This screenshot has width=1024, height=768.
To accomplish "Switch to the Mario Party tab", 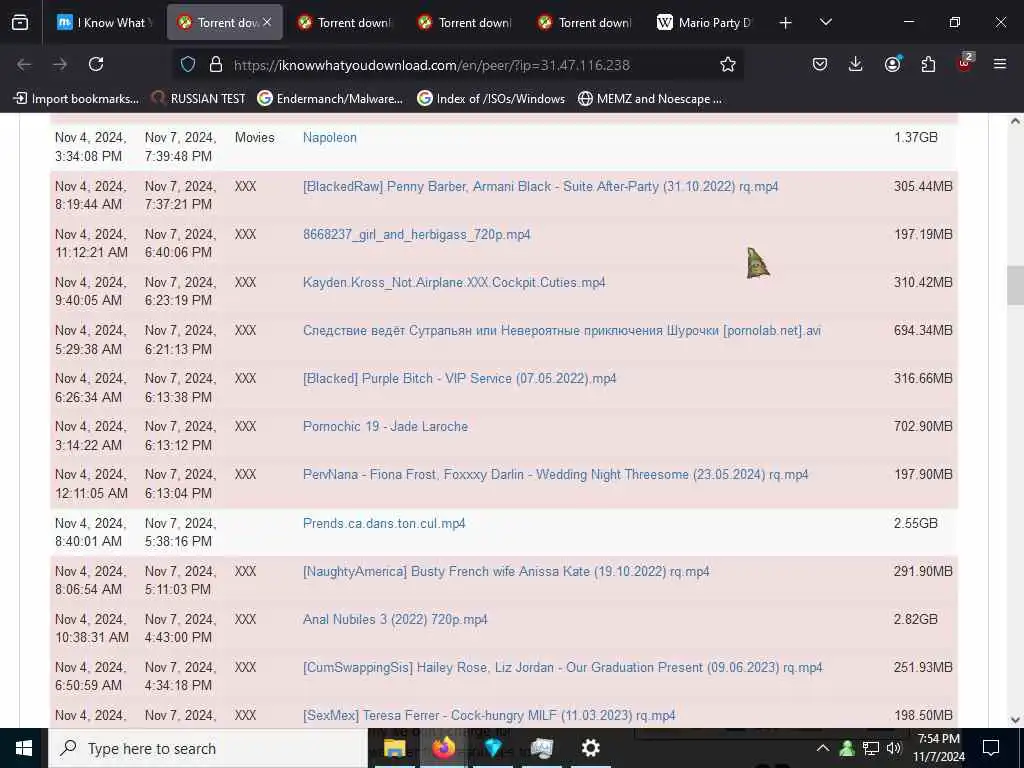I will click(x=705, y=23).
